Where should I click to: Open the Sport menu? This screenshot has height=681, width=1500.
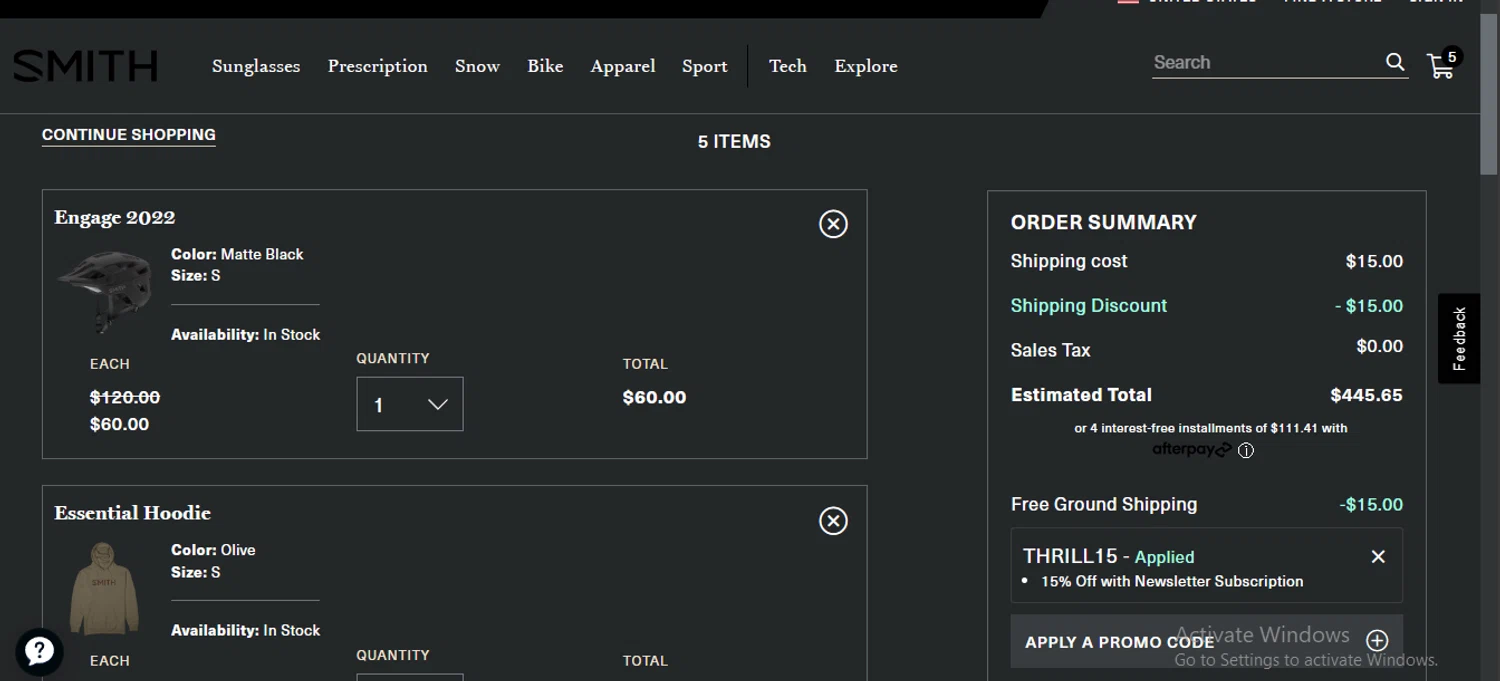pyautogui.click(x=705, y=66)
